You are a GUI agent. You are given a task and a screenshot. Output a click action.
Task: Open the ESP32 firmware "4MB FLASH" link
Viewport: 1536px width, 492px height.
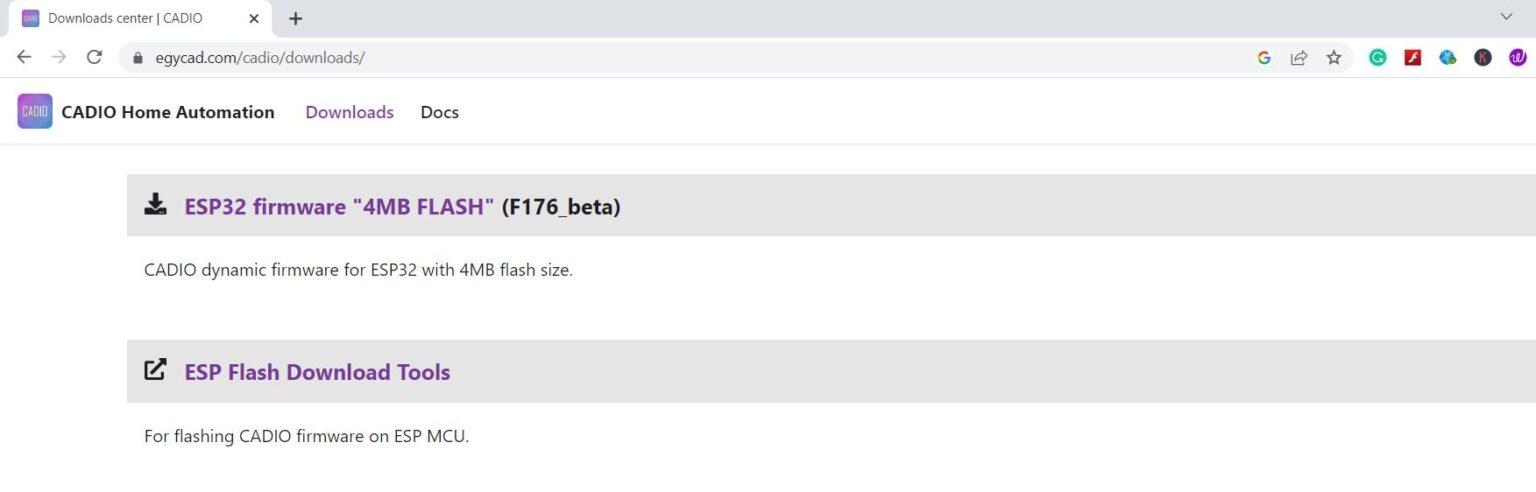pos(339,207)
